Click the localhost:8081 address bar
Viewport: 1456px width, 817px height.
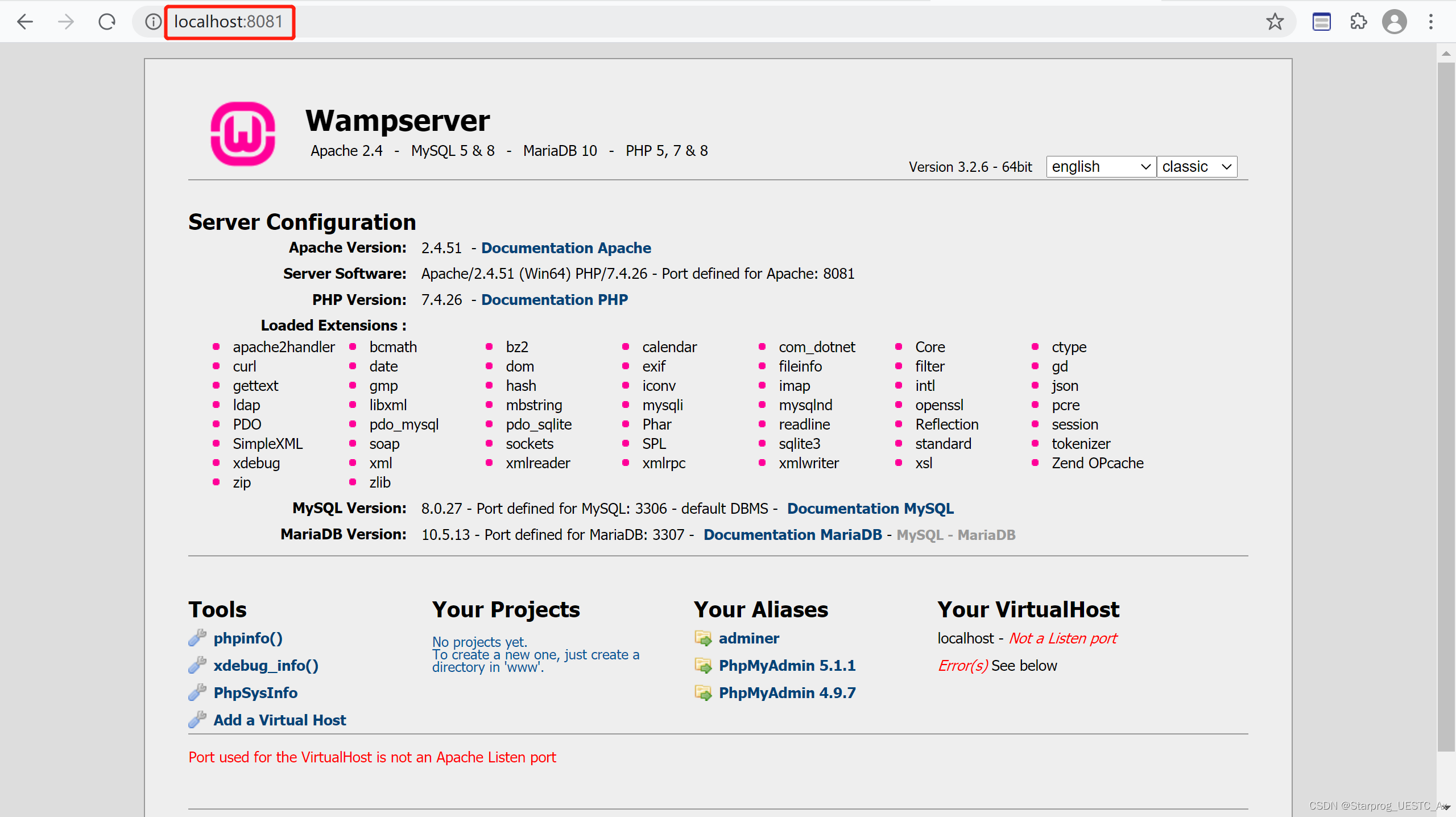pyautogui.click(x=229, y=22)
